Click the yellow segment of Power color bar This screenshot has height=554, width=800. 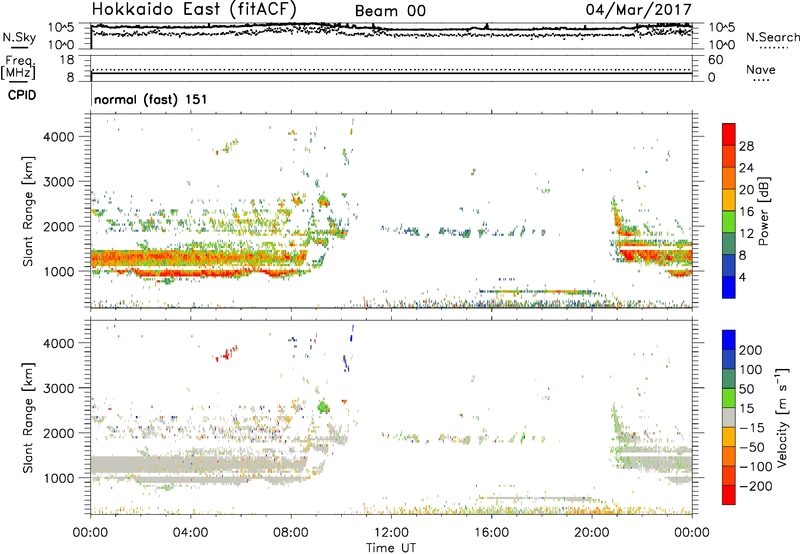point(729,200)
